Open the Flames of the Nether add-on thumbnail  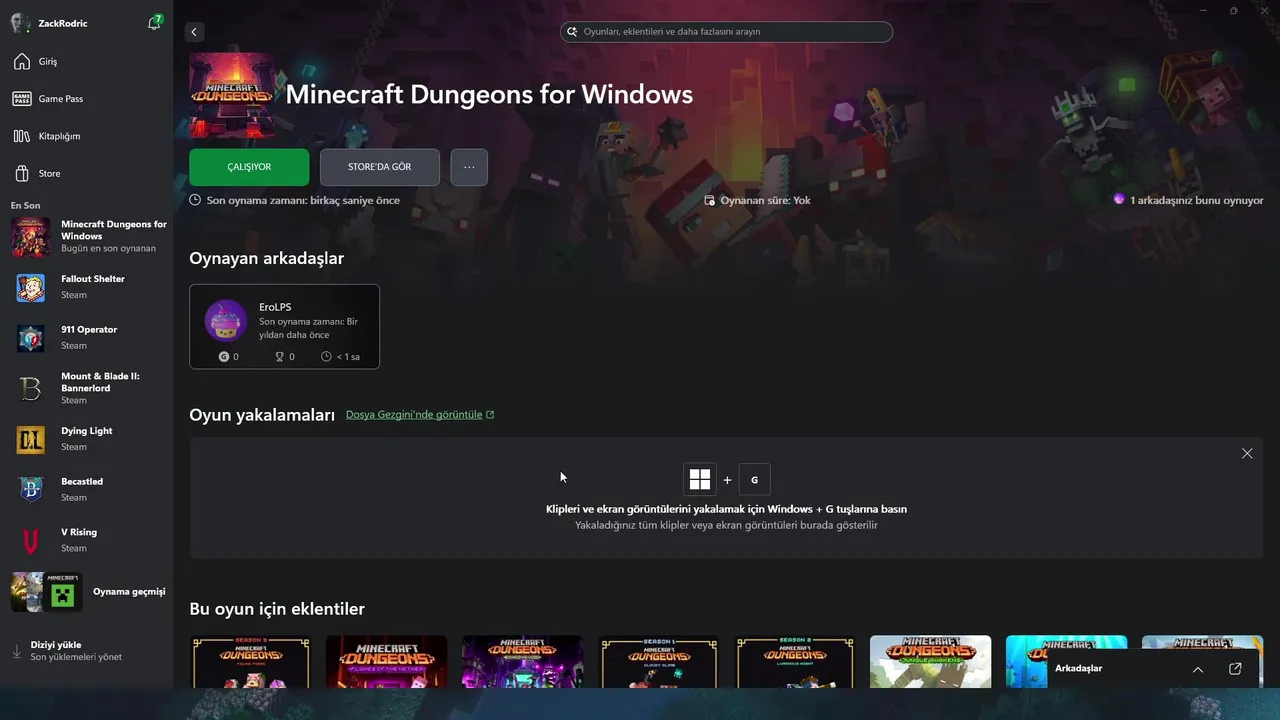tap(386, 661)
